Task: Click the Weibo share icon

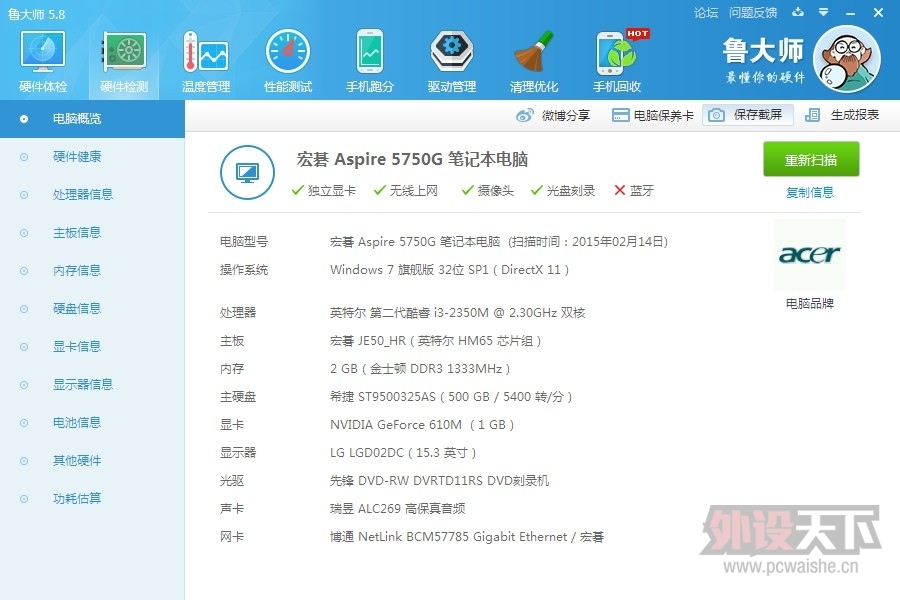Action: tap(525, 115)
